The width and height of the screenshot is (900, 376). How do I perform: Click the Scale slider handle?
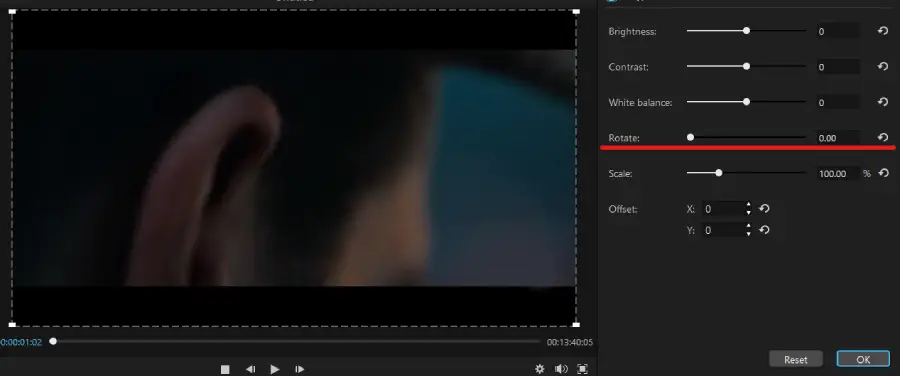[719, 173]
